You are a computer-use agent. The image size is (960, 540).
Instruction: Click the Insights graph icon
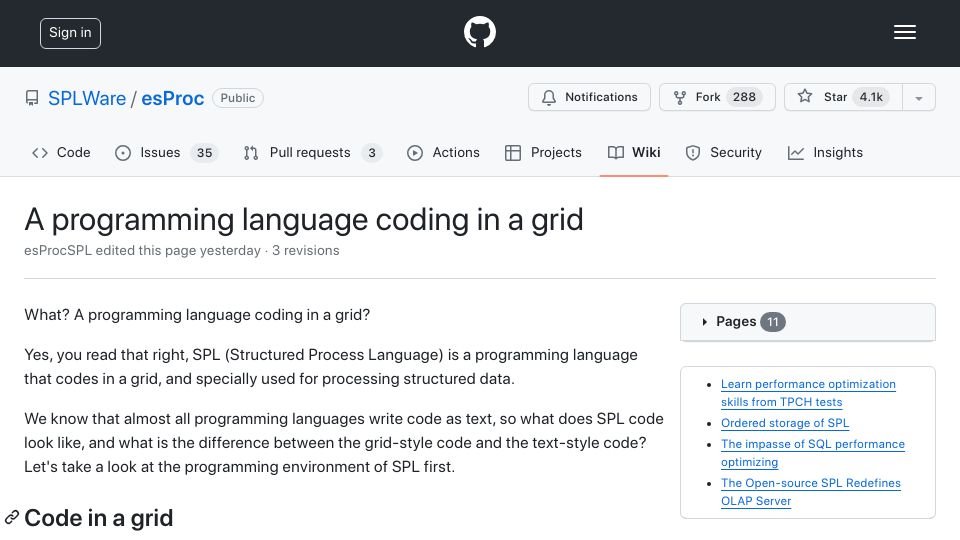pos(795,153)
